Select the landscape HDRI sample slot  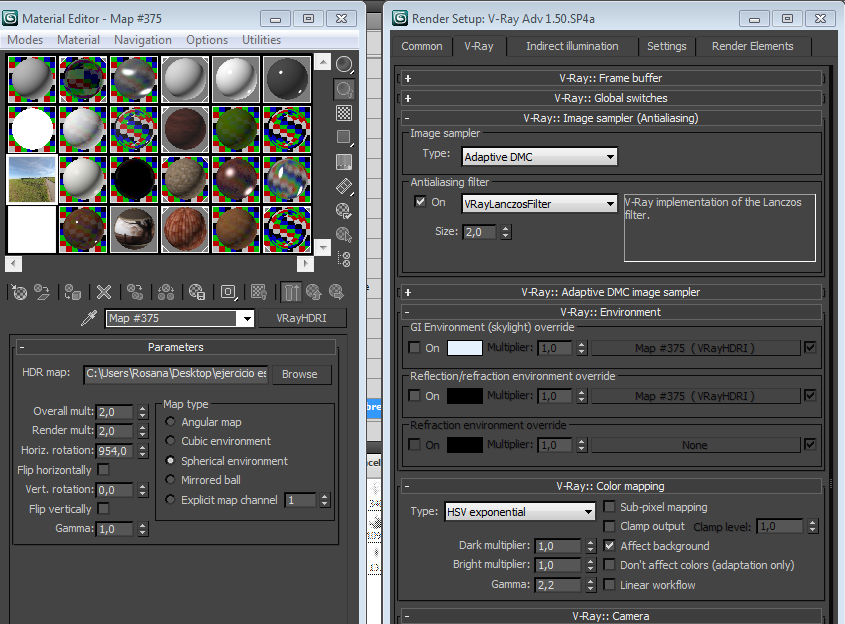(32, 179)
